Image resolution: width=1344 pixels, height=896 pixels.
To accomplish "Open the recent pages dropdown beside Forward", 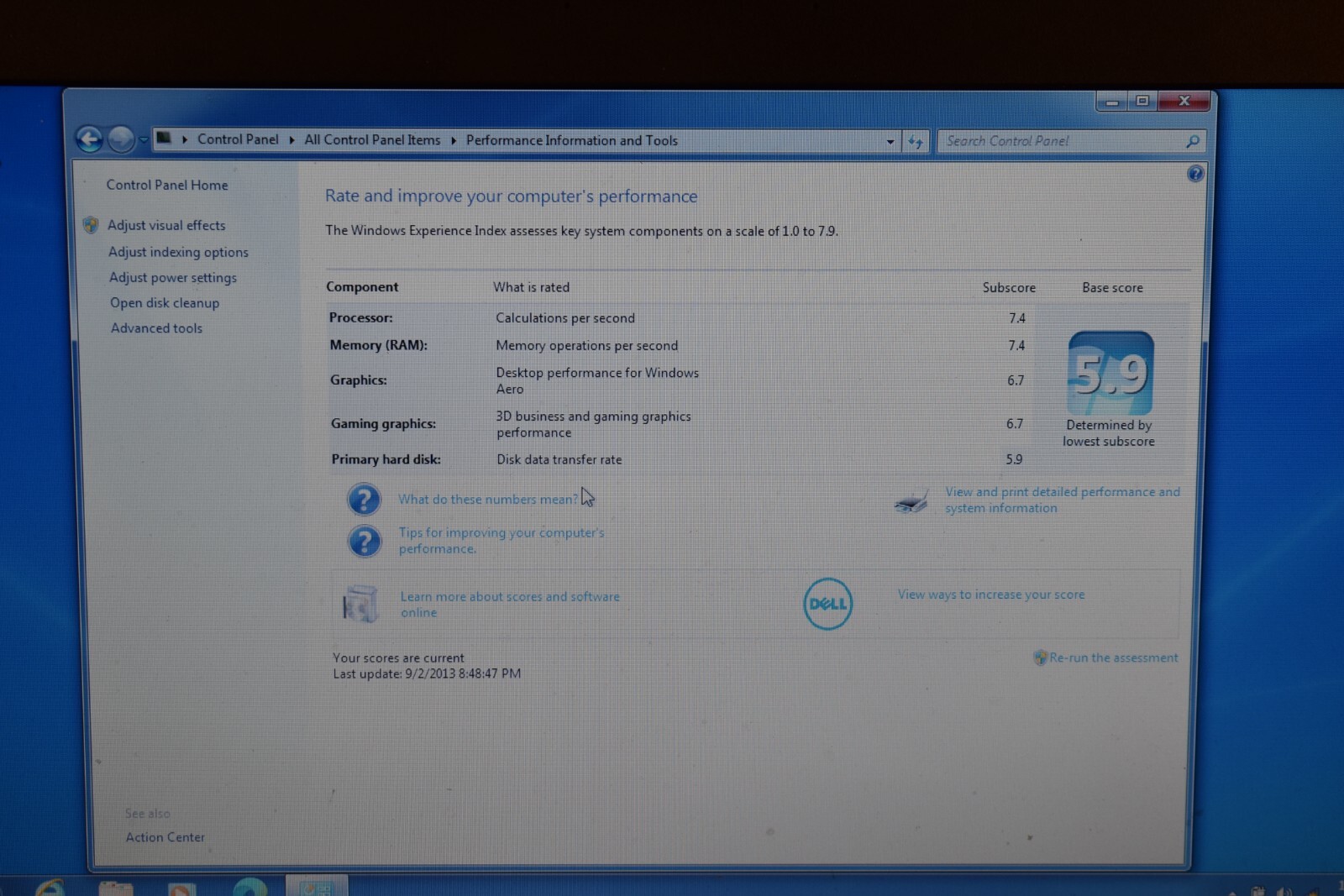I will pos(144,140).
